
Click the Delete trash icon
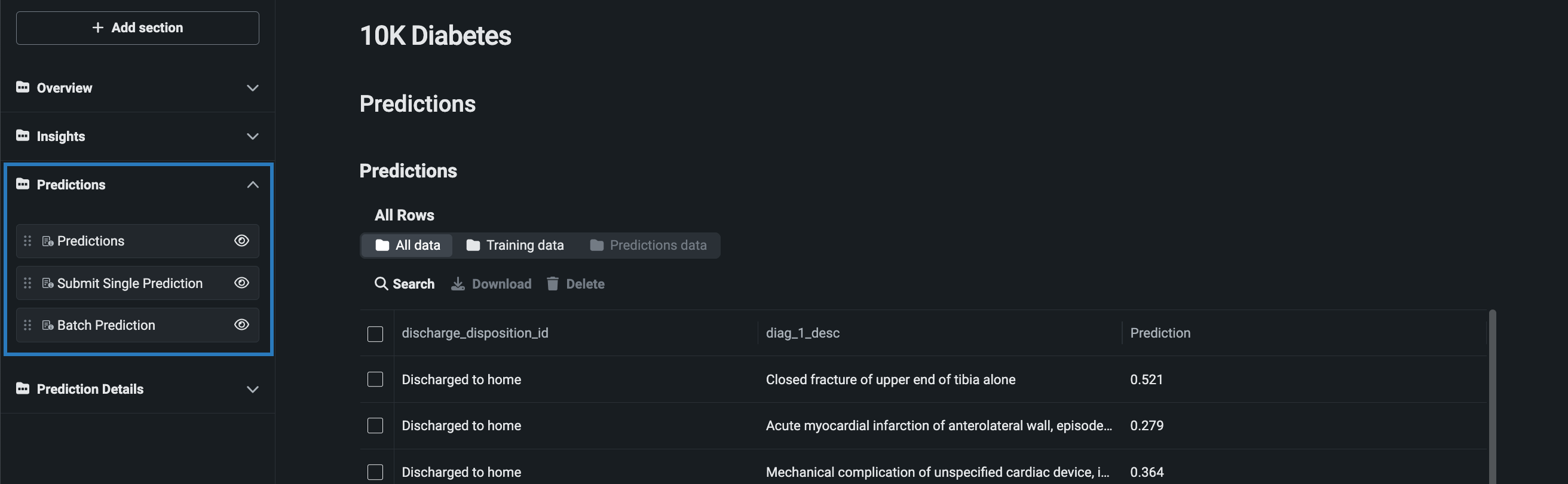click(552, 284)
